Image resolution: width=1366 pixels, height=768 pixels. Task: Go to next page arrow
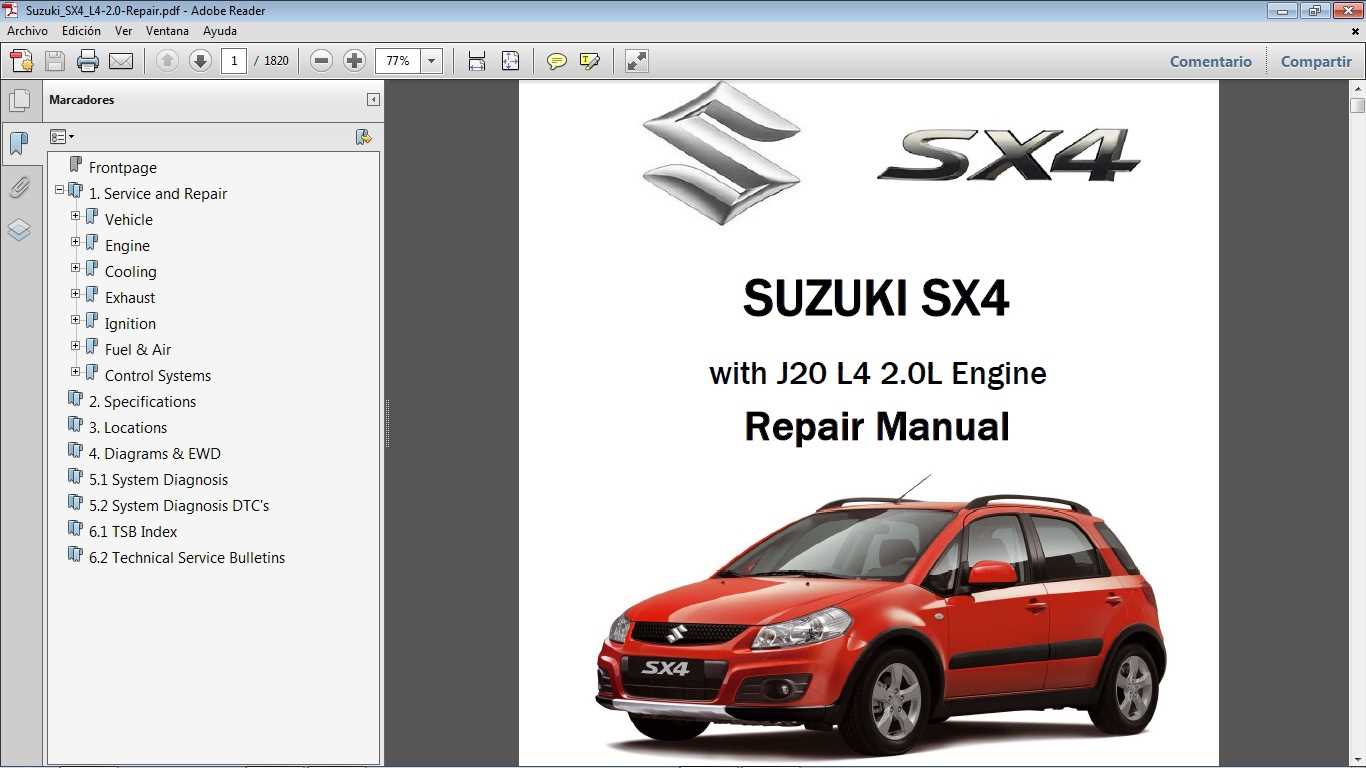[x=200, y=61]
